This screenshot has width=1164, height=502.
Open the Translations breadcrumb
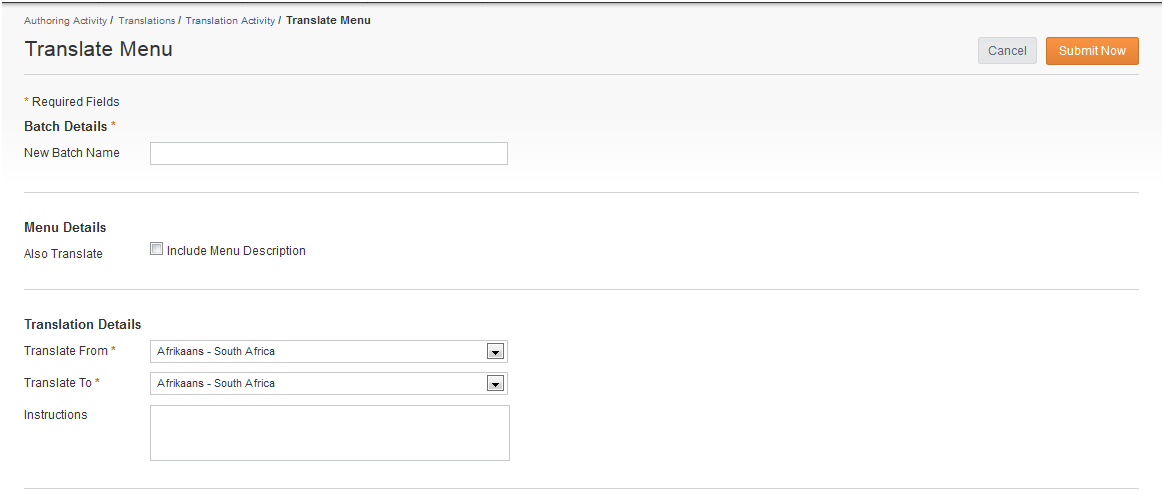[146, 21]
